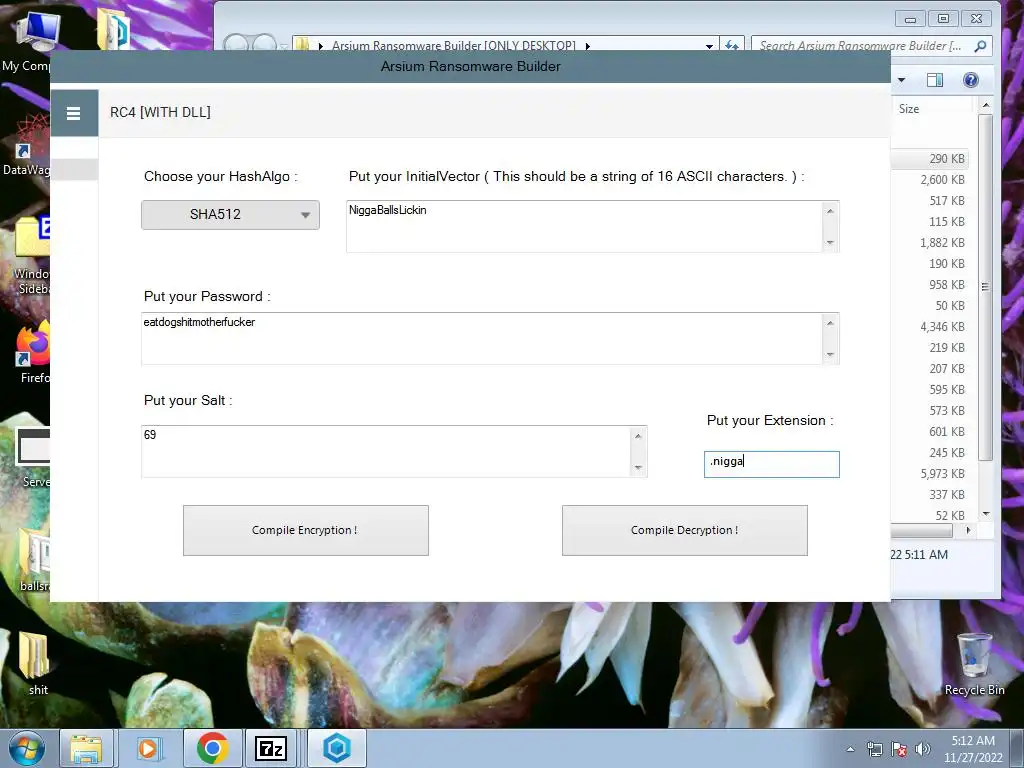Focus the Extension input field

tap(771, 464)
